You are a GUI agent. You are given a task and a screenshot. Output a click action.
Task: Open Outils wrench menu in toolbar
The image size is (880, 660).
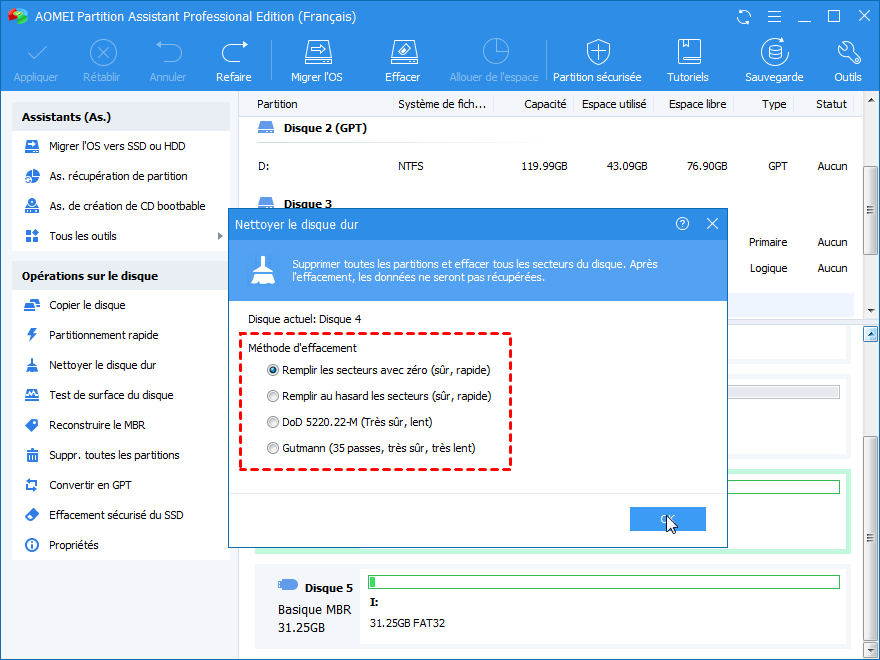click(x=847, y=61)
